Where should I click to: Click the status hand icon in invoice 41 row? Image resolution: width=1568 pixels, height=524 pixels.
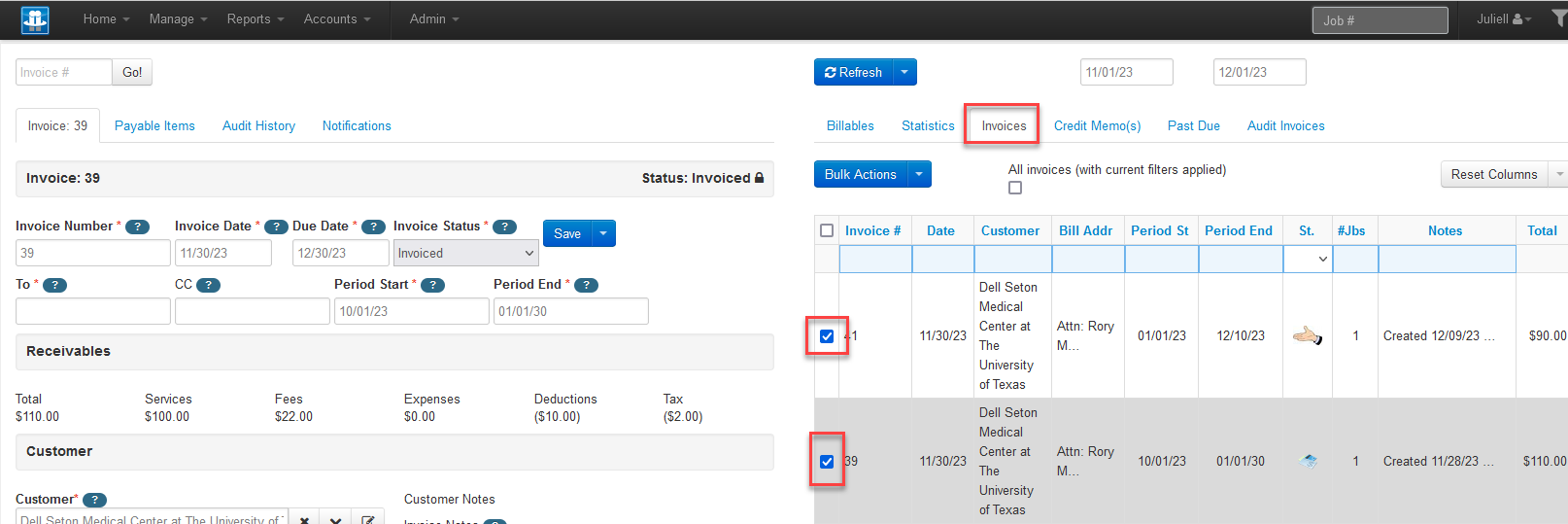1307,335
